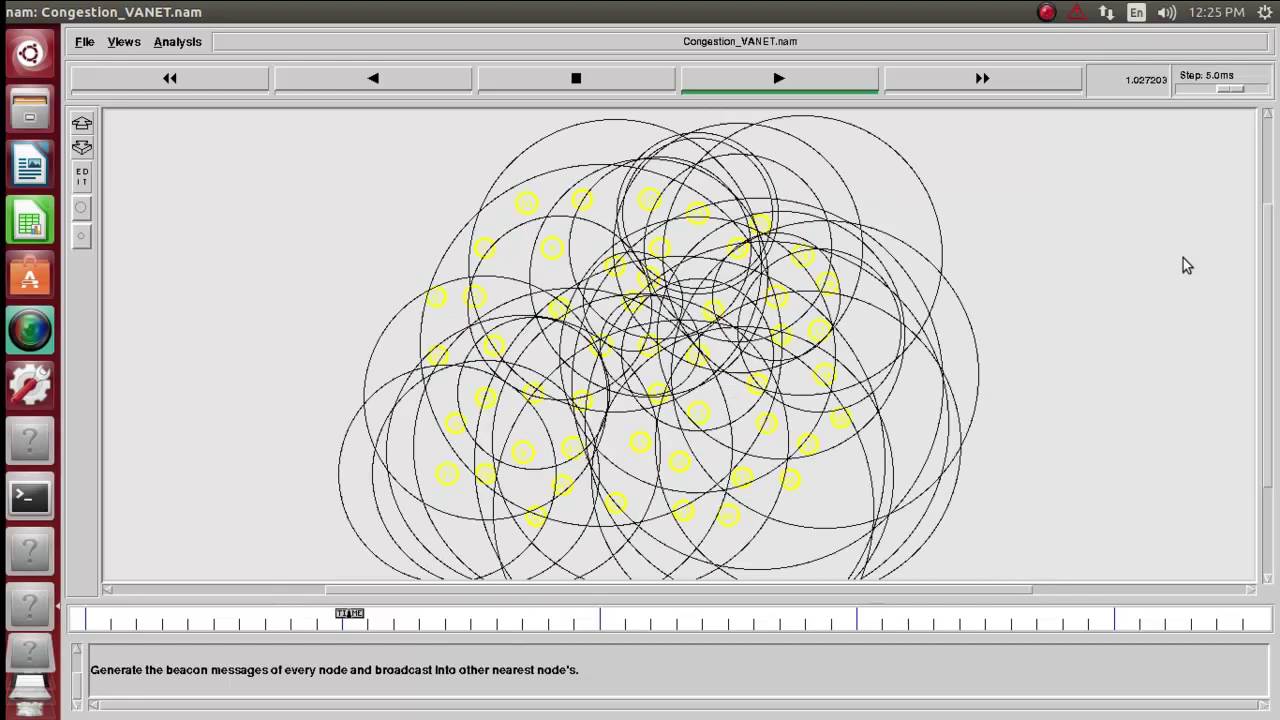Click the TIME marker on the timeline
Viewport: 1280px width, 720px height.
click(349, 613)
